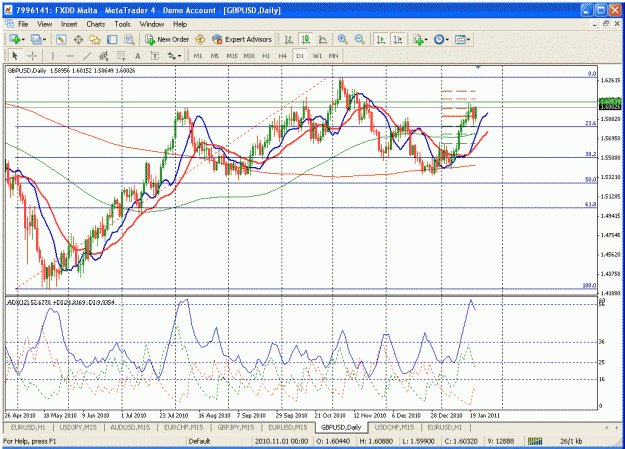The image size is (625, 449).
Task: Zoom in on the chart
Action: (342, 39)
